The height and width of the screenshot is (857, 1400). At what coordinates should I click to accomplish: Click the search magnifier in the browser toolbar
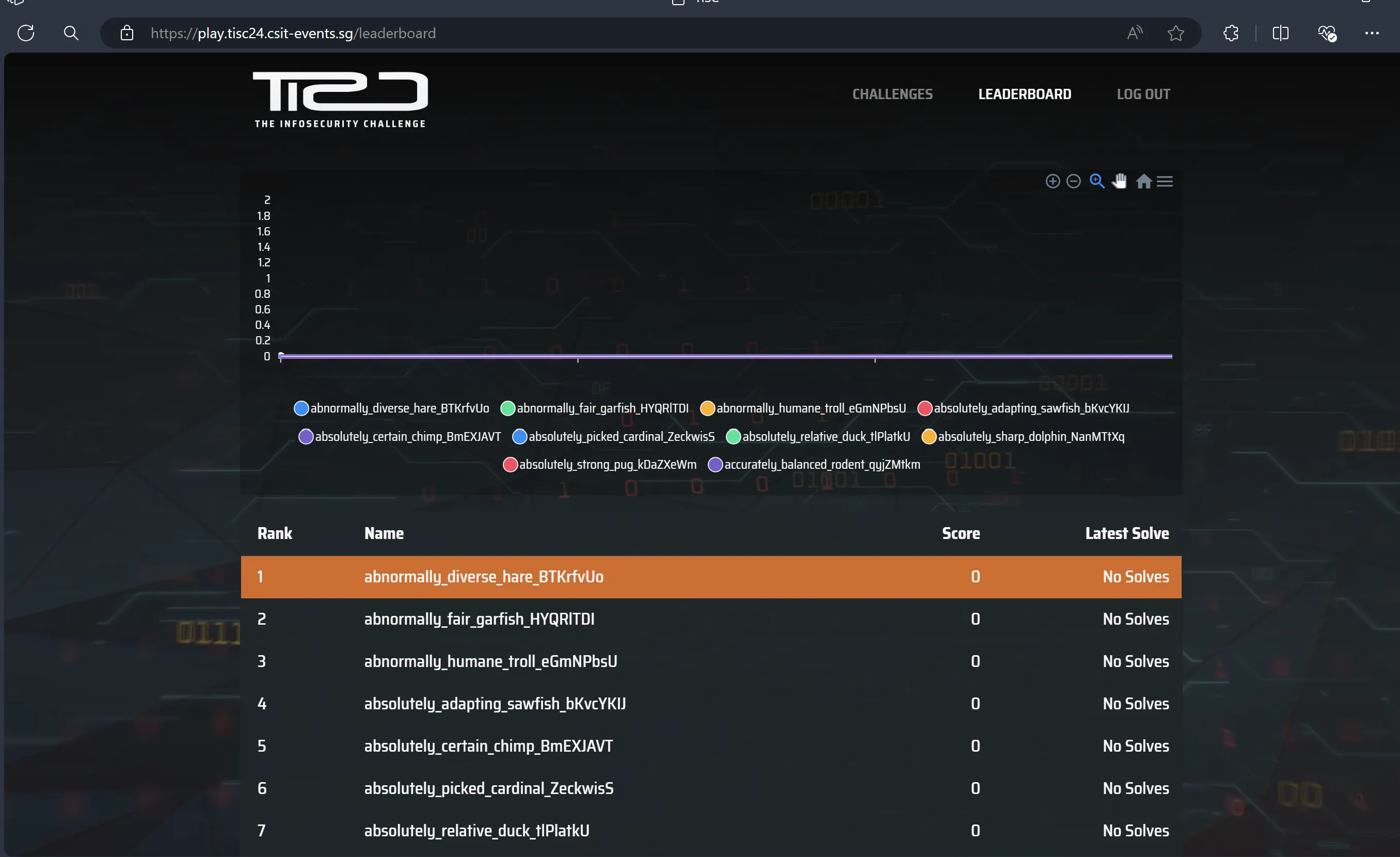[x=71, y=33]
